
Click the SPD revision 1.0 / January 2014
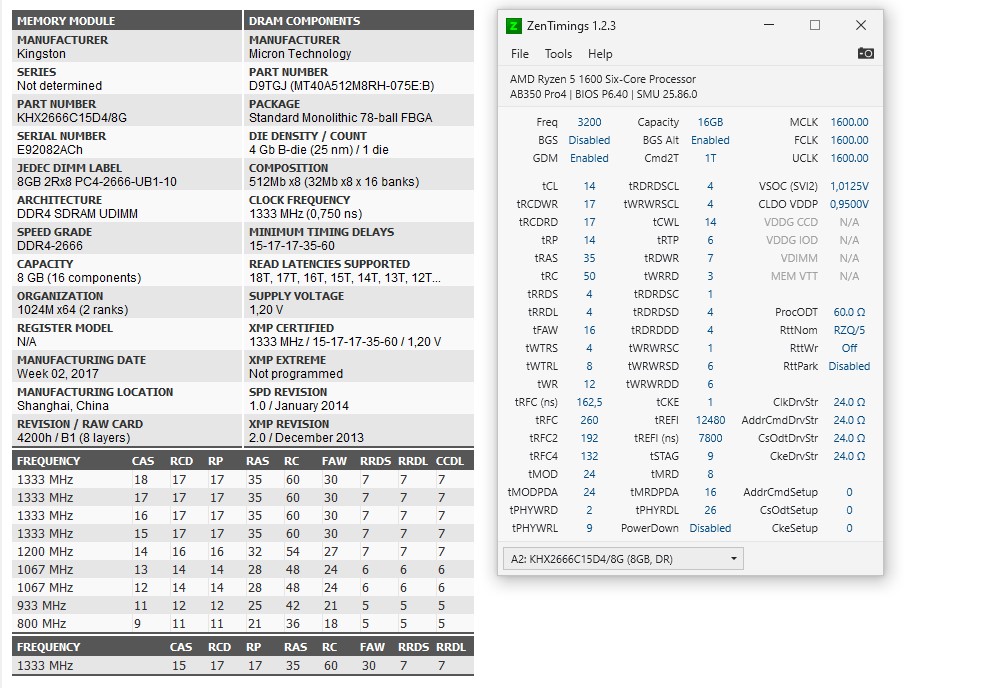(298, 407)
